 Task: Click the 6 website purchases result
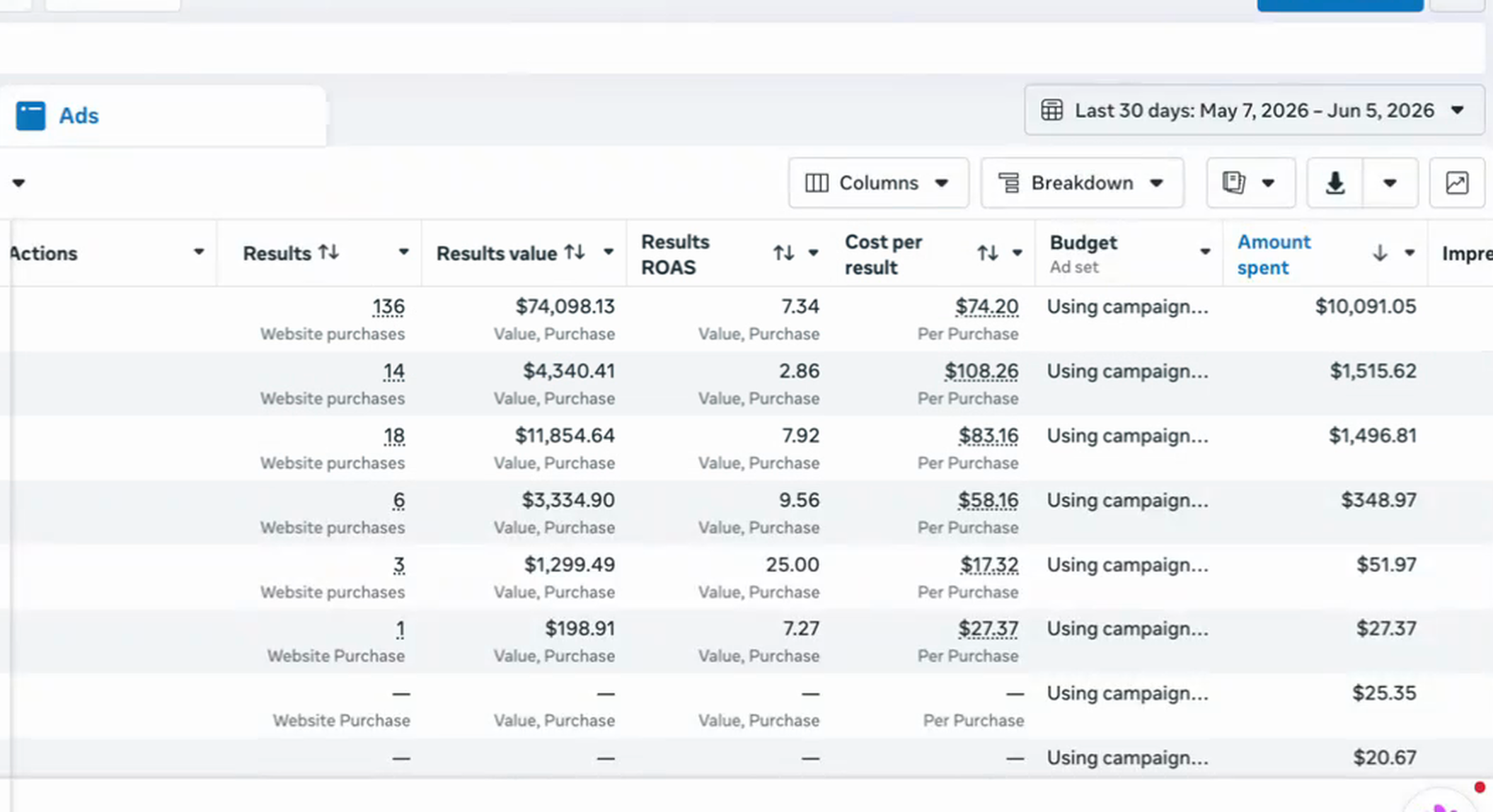pyautogui.click(x=399, y=500)
